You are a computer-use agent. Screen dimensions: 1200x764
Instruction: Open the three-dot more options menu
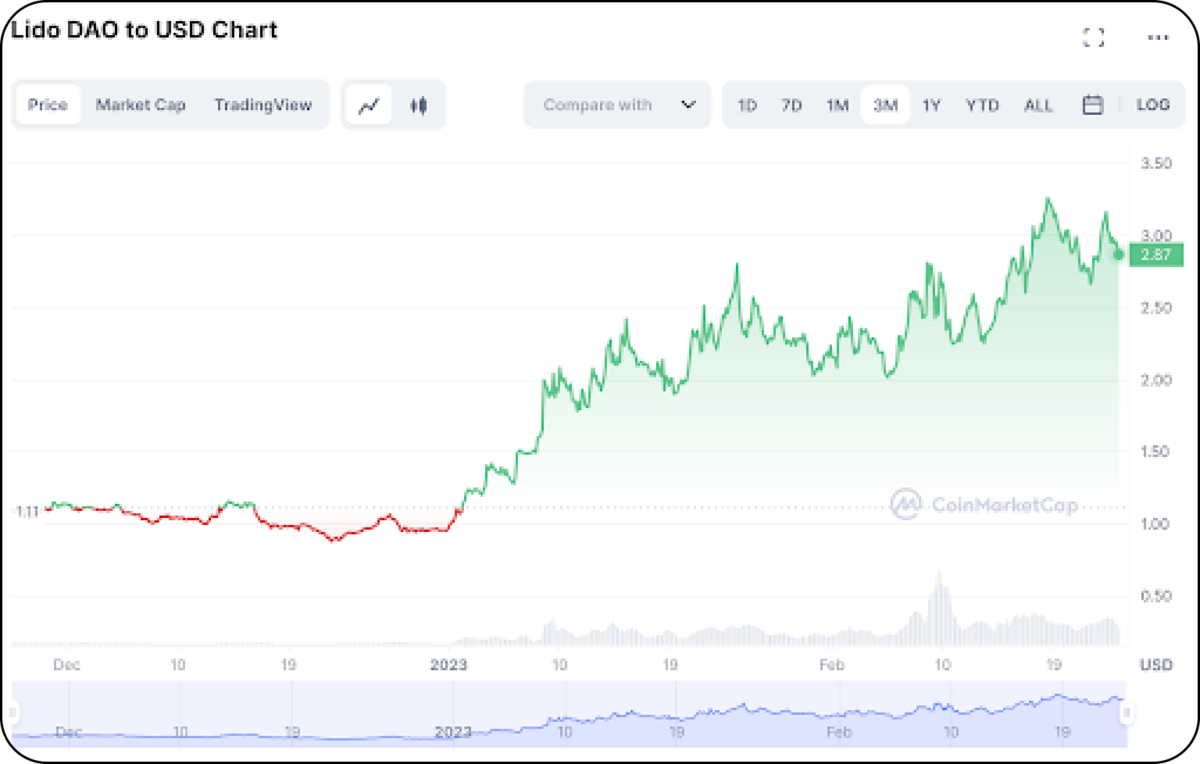click(1158, 38)
